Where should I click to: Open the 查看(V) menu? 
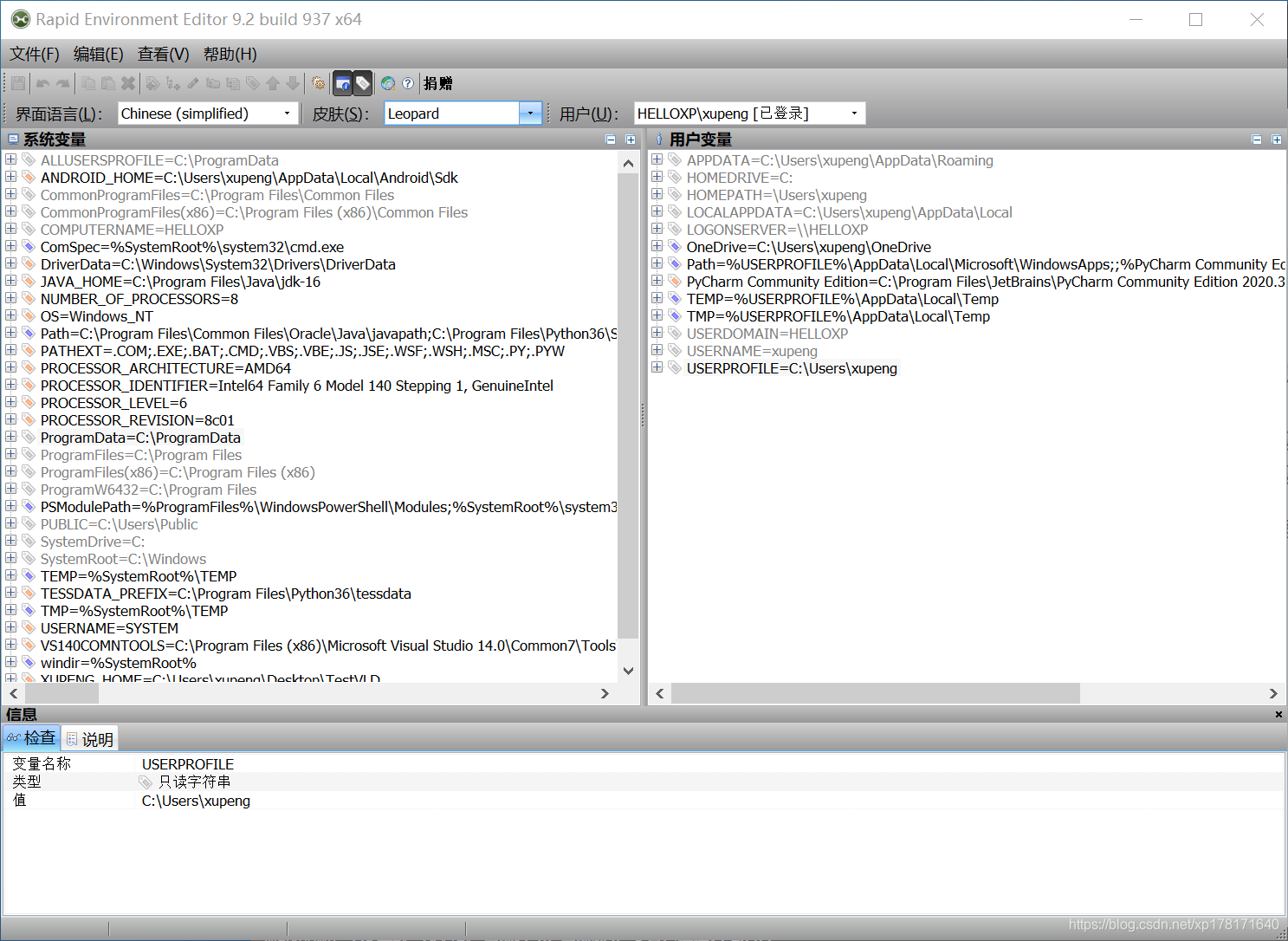point(164,54)
